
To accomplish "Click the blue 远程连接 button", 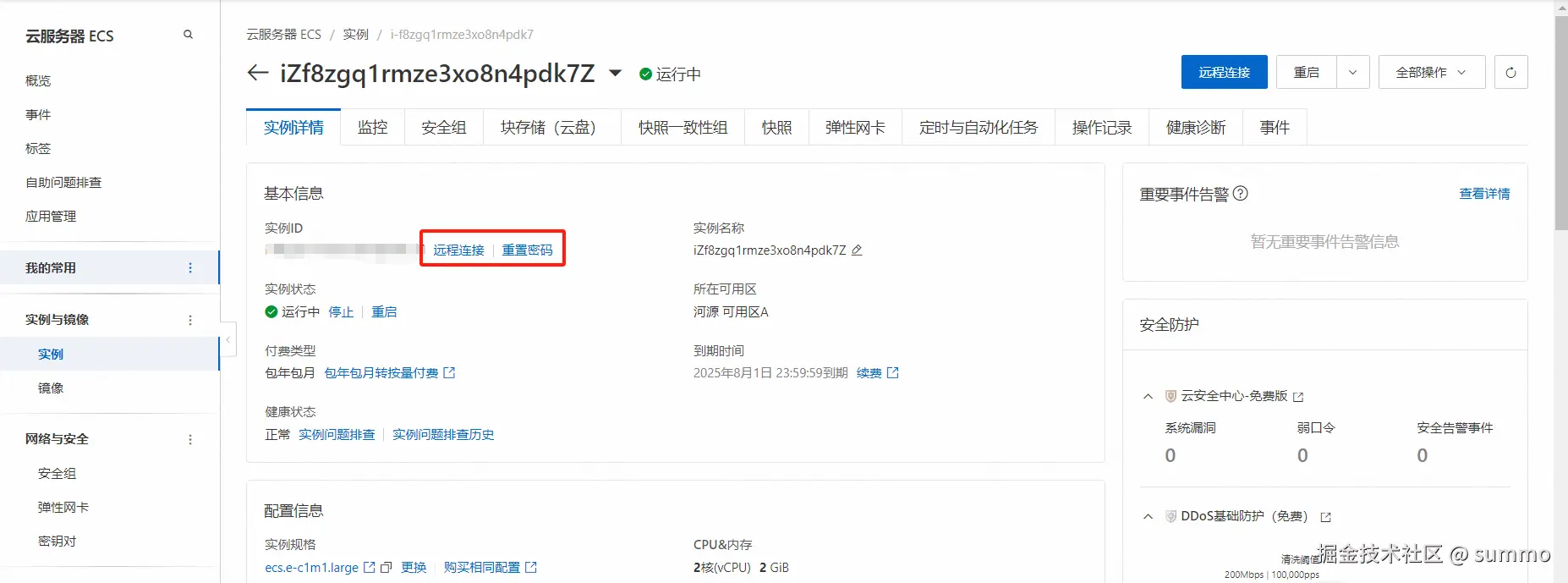I will tap(1224, 72).
